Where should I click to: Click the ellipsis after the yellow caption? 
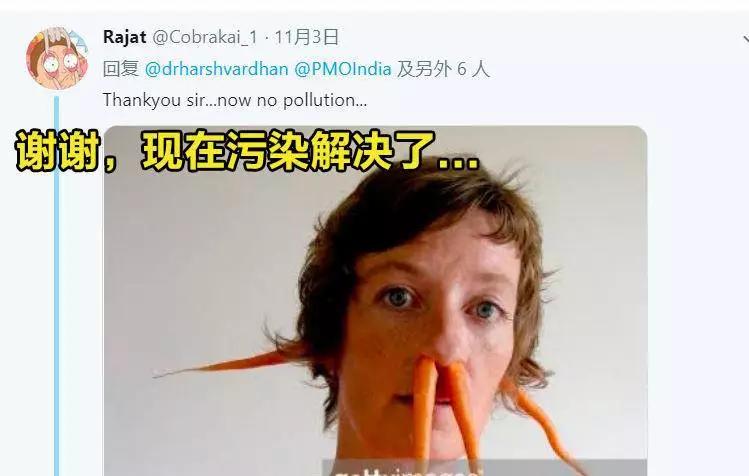pos(459,164)
